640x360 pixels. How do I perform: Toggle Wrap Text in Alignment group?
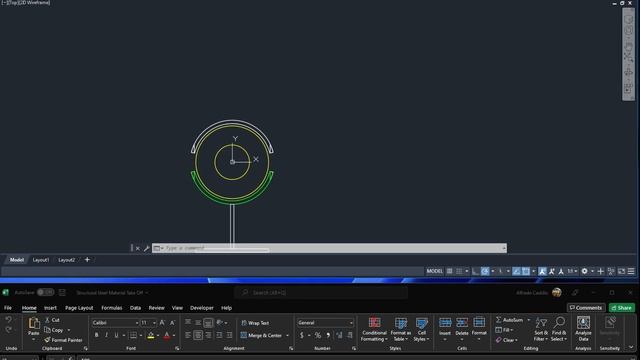click(255, 323)
